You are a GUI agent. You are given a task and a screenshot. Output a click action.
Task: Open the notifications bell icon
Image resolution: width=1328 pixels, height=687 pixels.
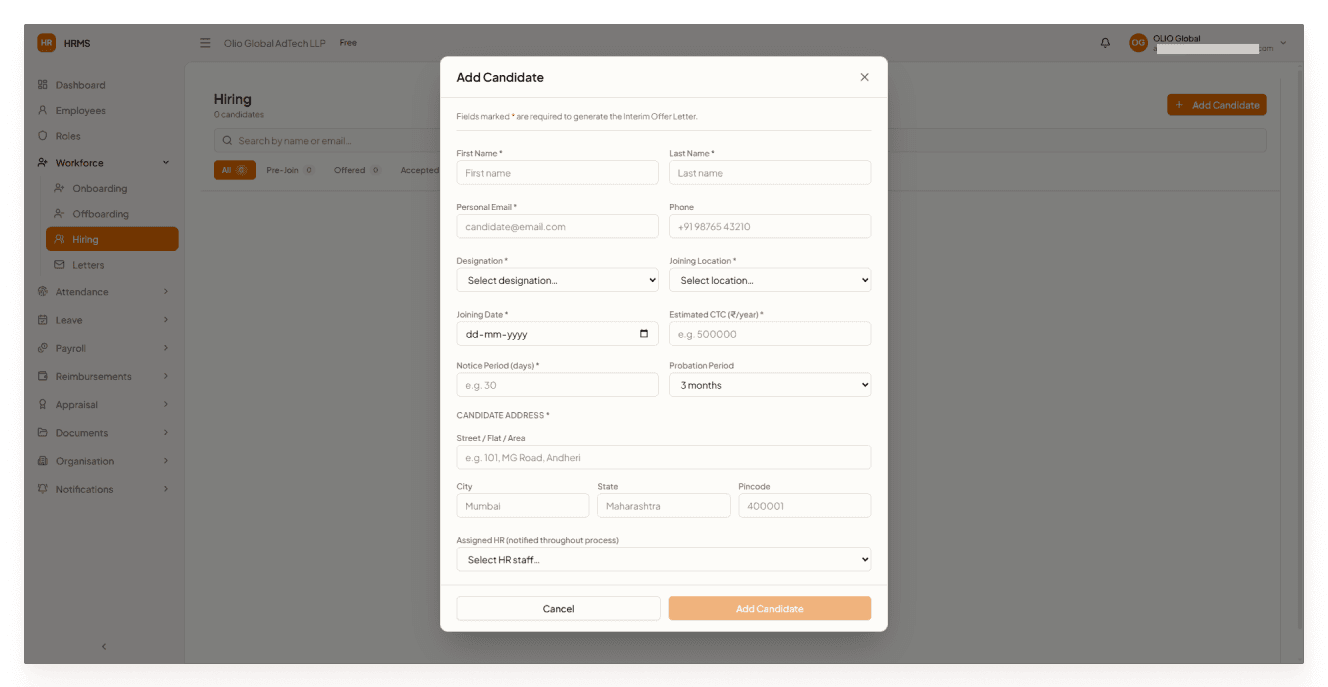coord(1105,43)
